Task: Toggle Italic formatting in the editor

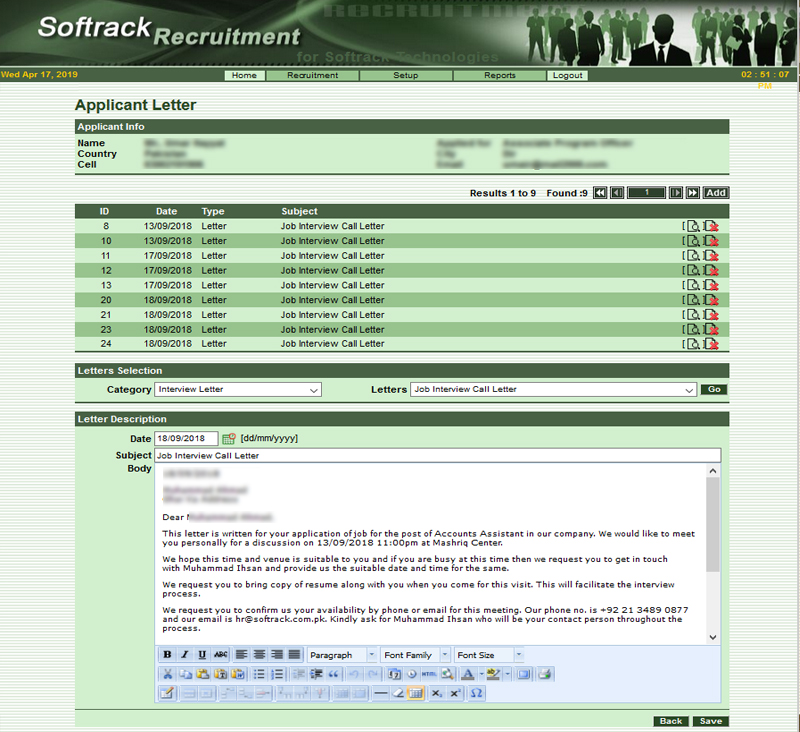Action: [185, 655]
